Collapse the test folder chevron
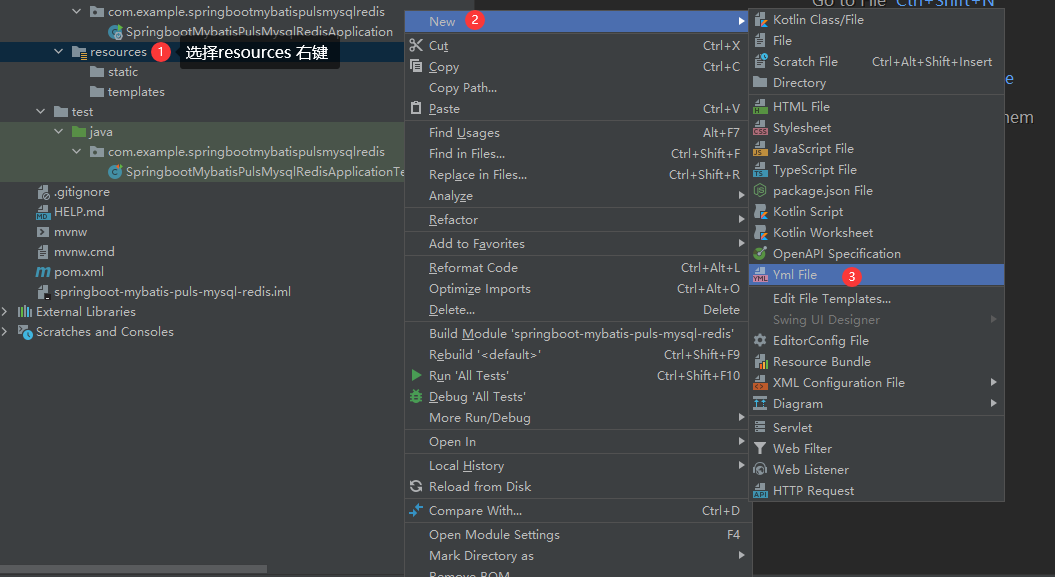Viewport: 1055px width, 577px height. point(40,111)
